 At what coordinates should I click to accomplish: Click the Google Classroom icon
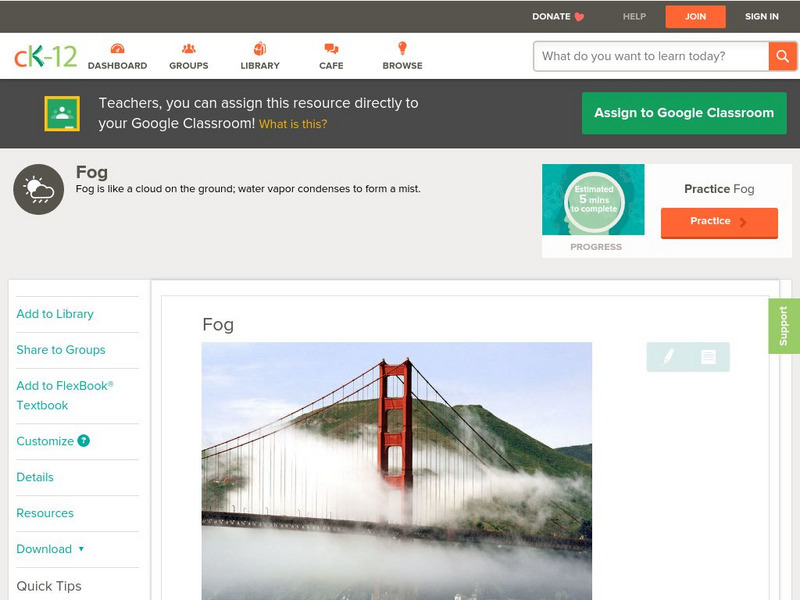62,113
